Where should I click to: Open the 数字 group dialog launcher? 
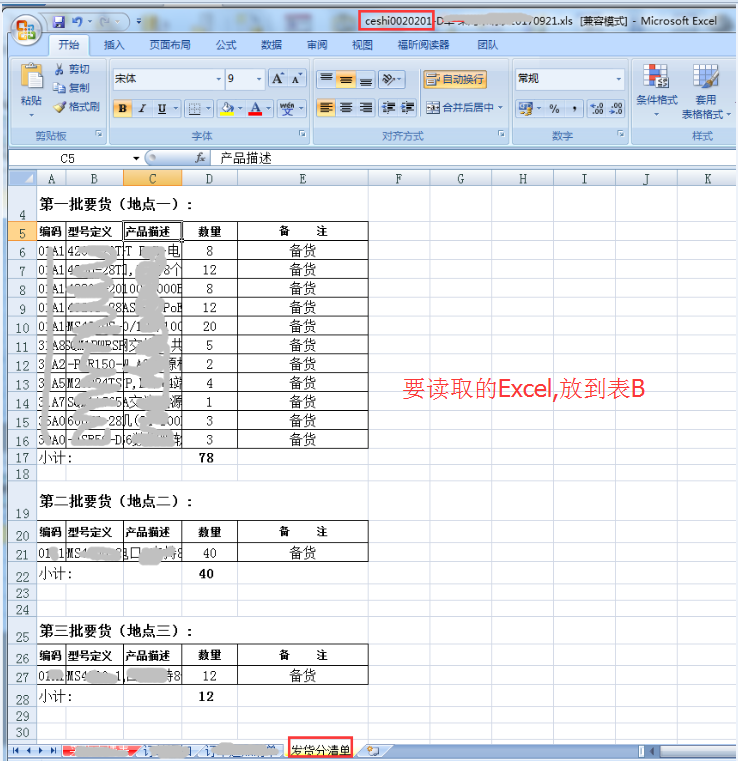[x=620, y=133]
